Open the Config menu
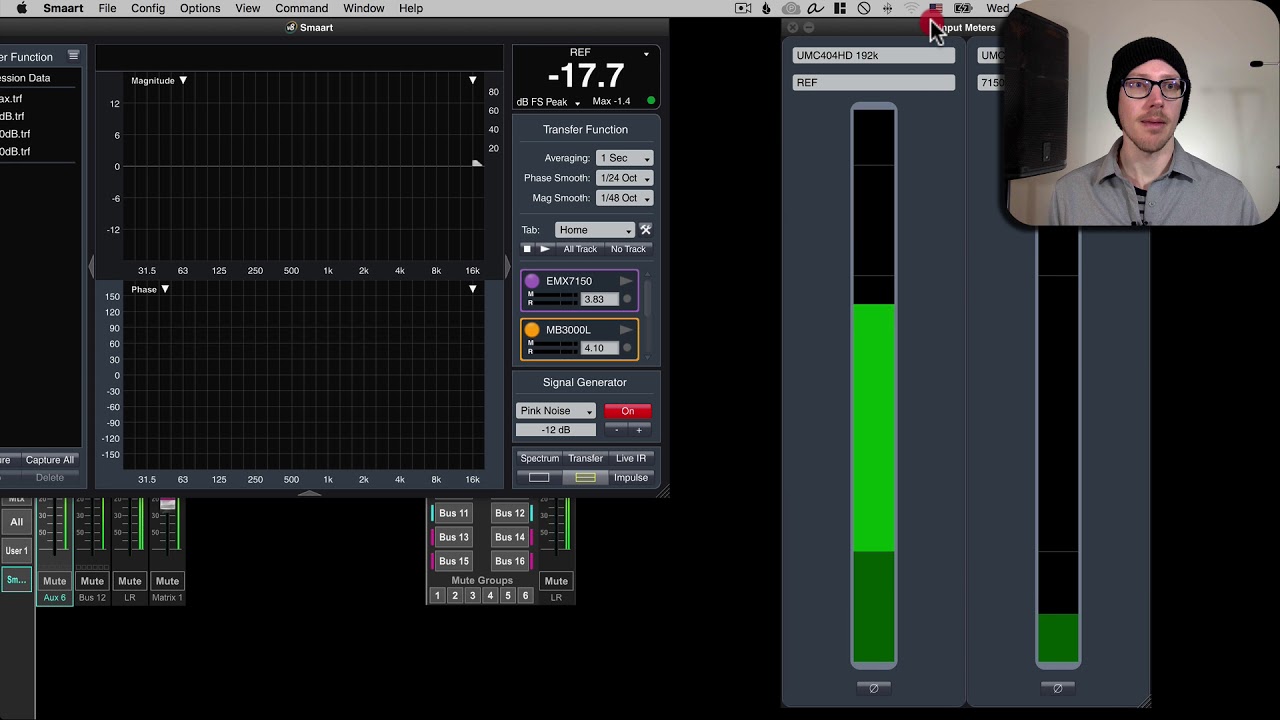Screen dimensions: 1280x720 click(148, 8)
